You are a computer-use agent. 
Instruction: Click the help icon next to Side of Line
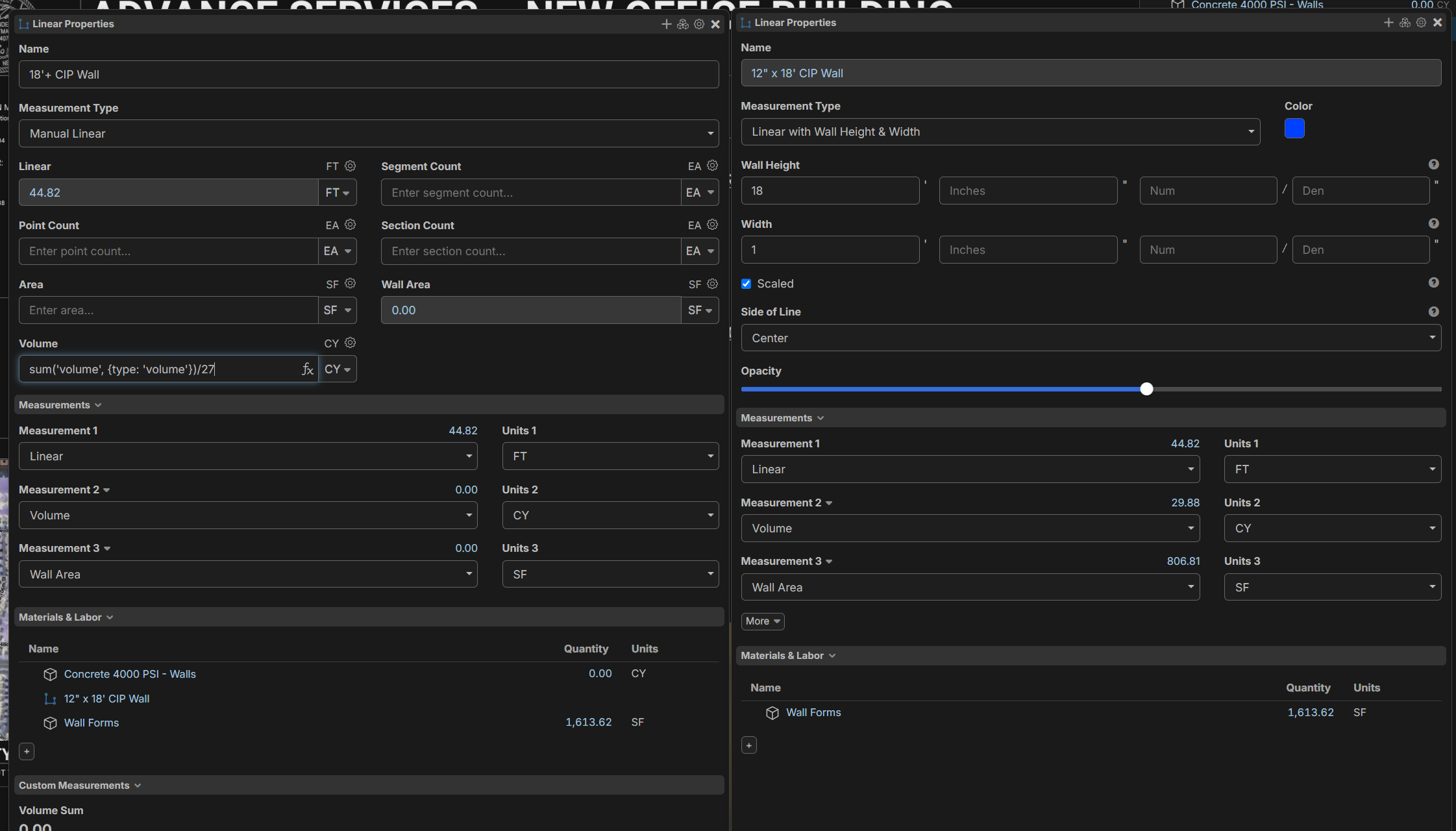[x=1434, y=312]
